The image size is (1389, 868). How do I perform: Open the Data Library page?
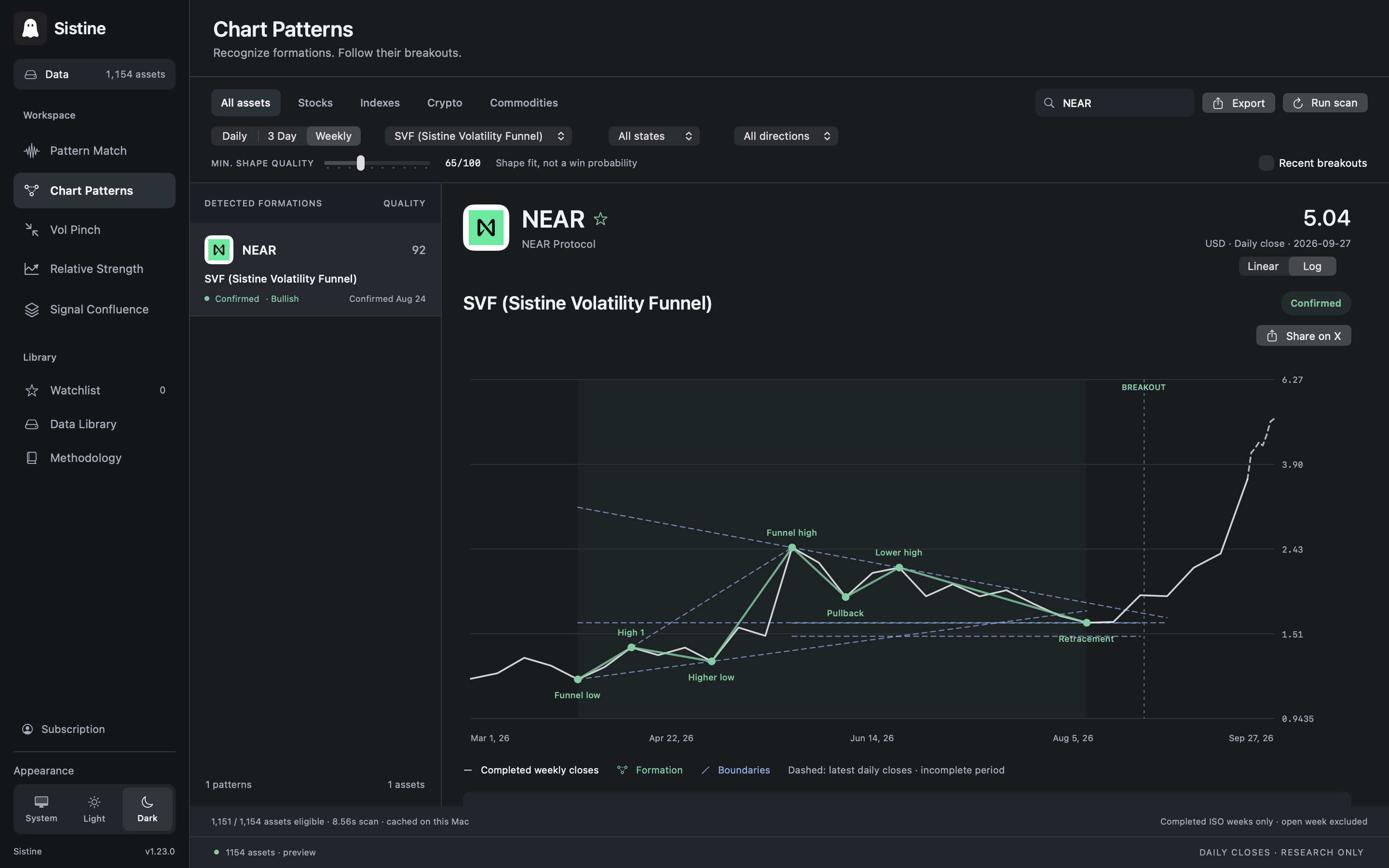(94, 424)
